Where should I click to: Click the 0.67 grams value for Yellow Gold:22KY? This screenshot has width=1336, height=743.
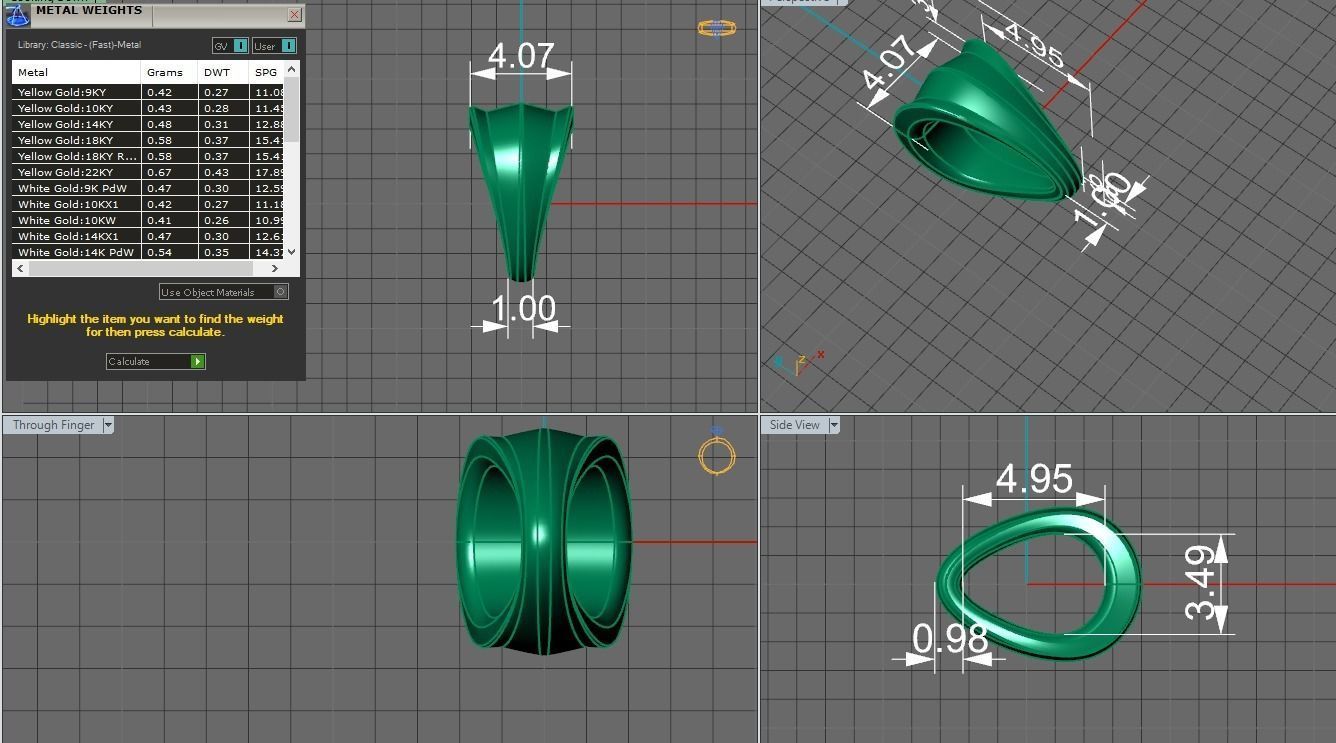160,172
